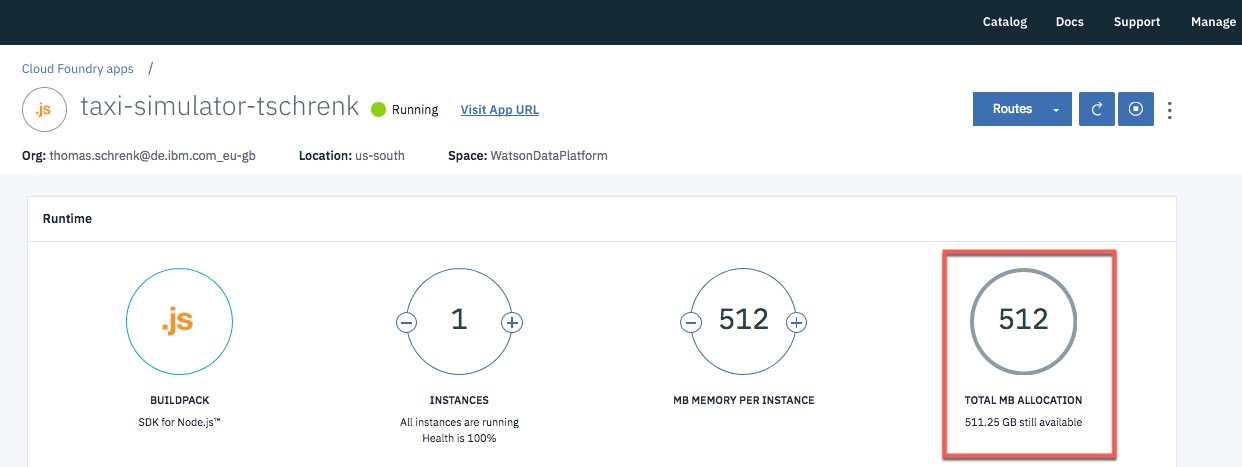Increase the number of instances
The height and width of the screenshot is (467, 1242).
click(x=512, y=322)
